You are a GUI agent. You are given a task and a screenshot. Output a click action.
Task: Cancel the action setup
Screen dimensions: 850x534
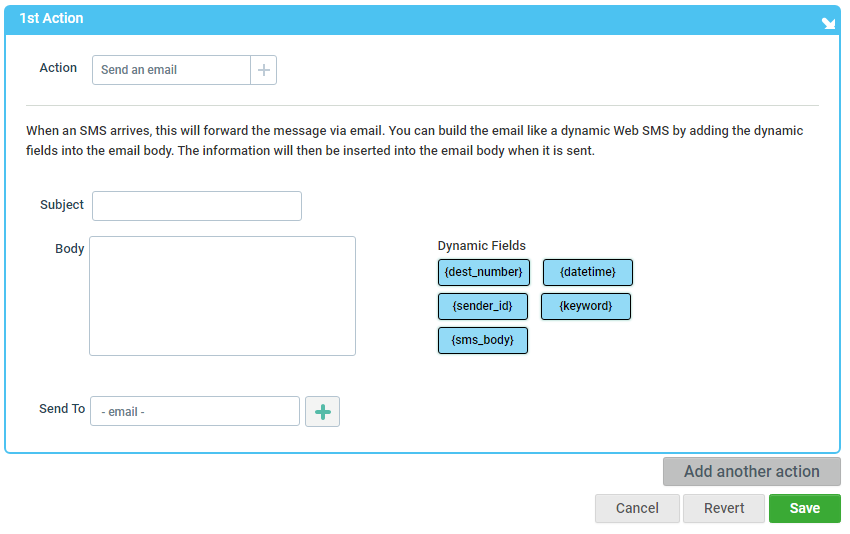pos(637,509)
